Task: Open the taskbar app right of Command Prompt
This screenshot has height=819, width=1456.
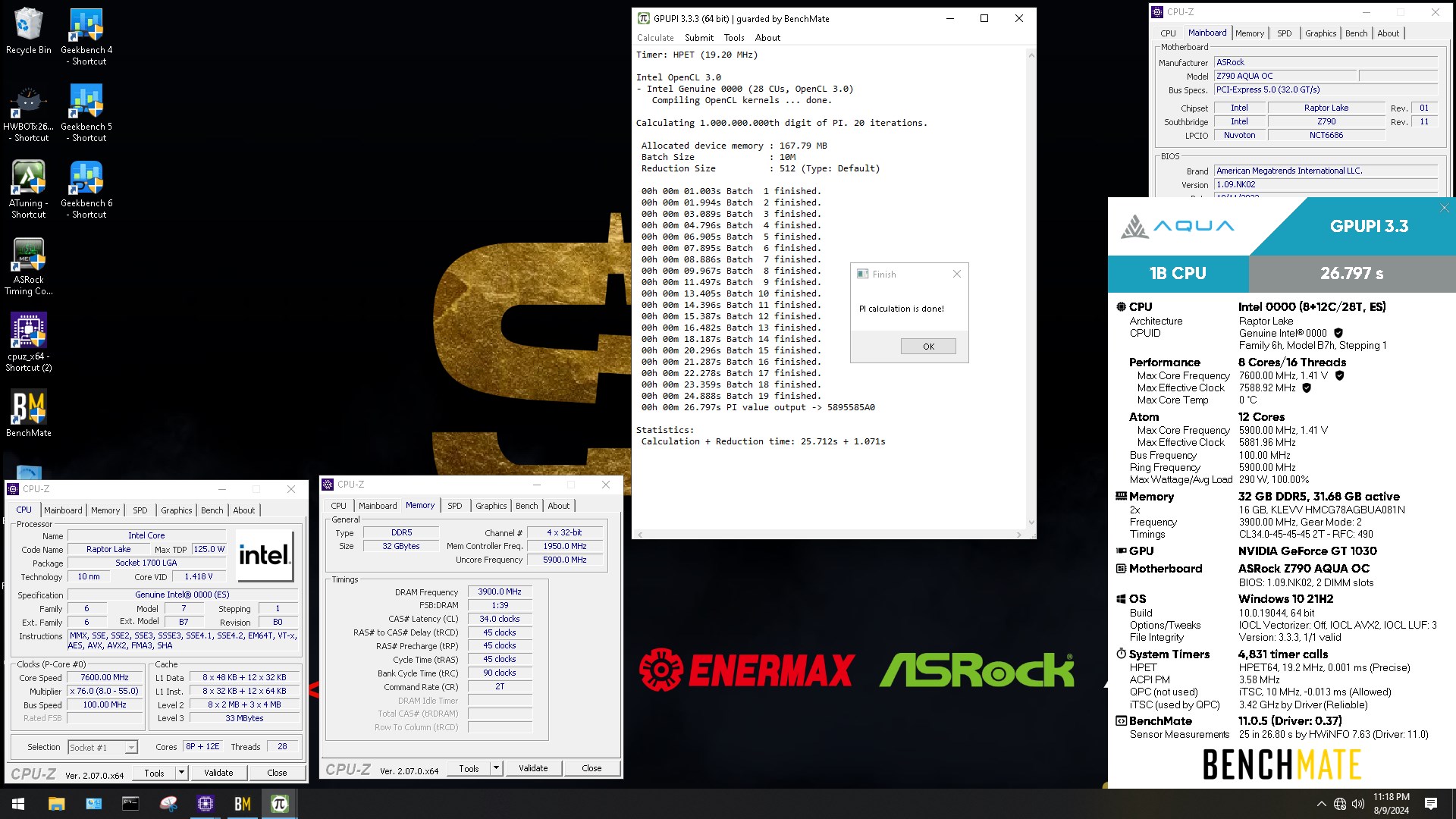Action: 168,804
